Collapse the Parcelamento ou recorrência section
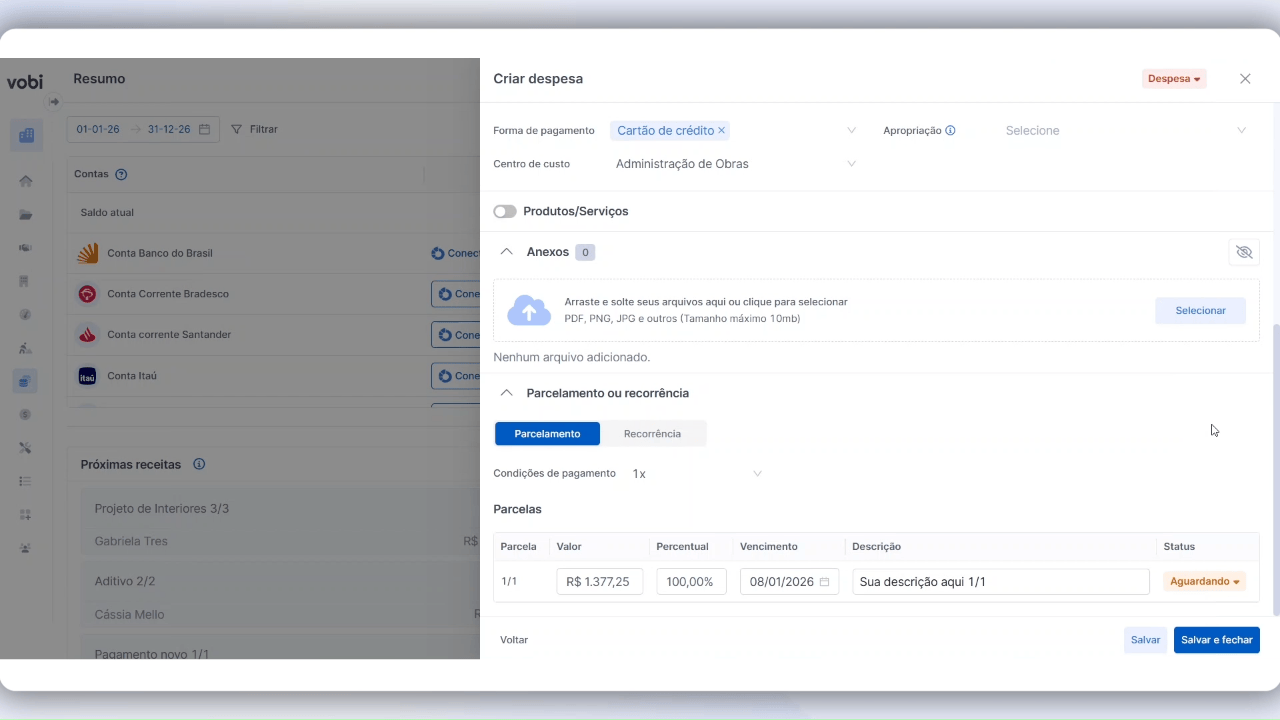 (506, 393)
